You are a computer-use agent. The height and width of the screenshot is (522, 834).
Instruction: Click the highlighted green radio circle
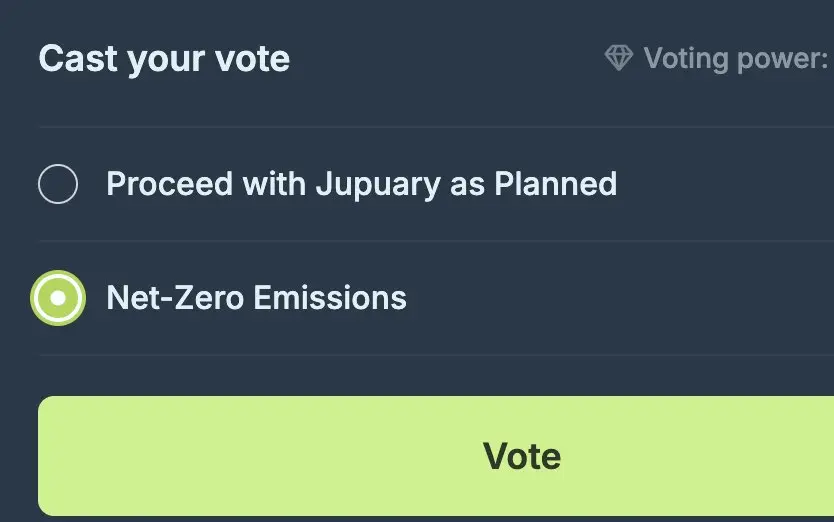pyautogui.click(x=58, y=298)
